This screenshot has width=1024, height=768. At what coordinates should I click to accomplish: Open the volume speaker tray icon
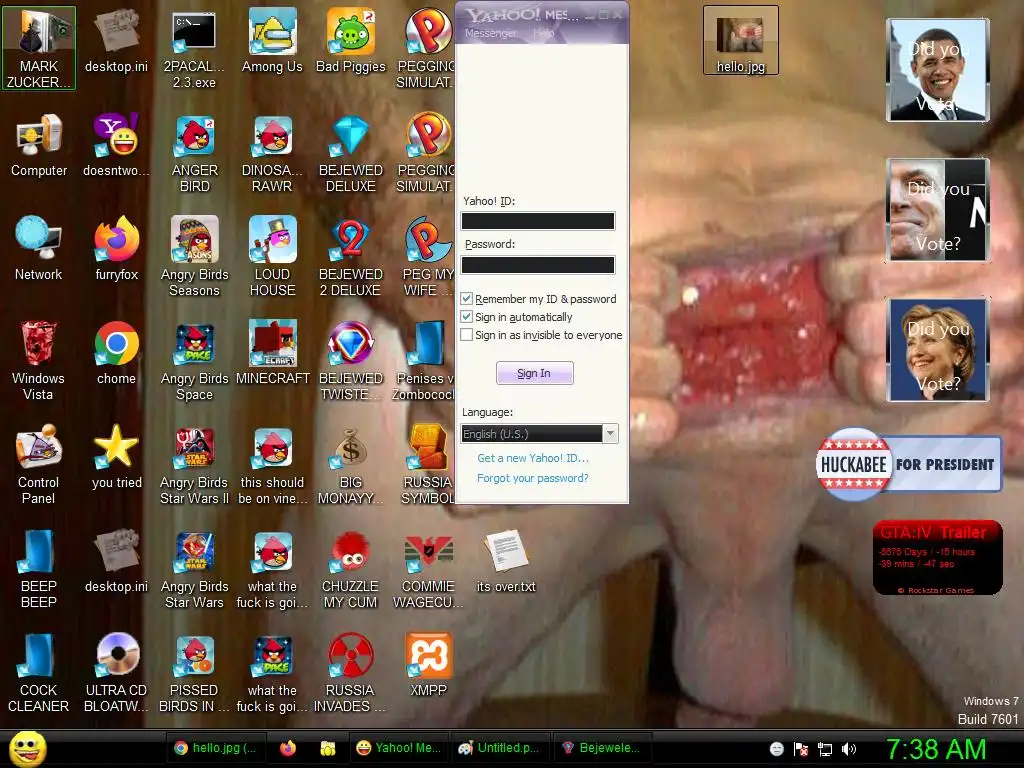pos(849,749)
